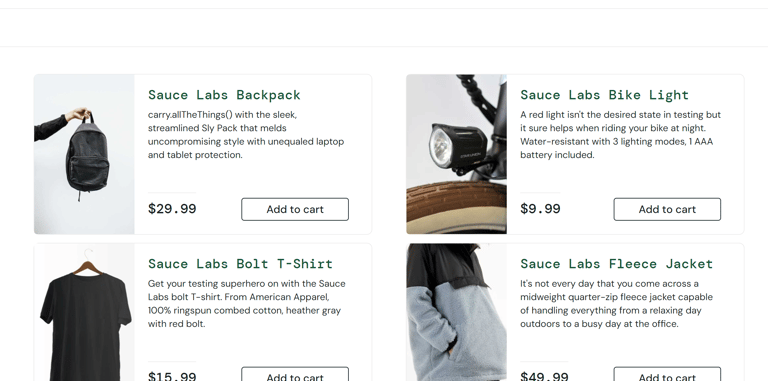Add the Sauce Labs Backpack to cart

pos(295,209)
